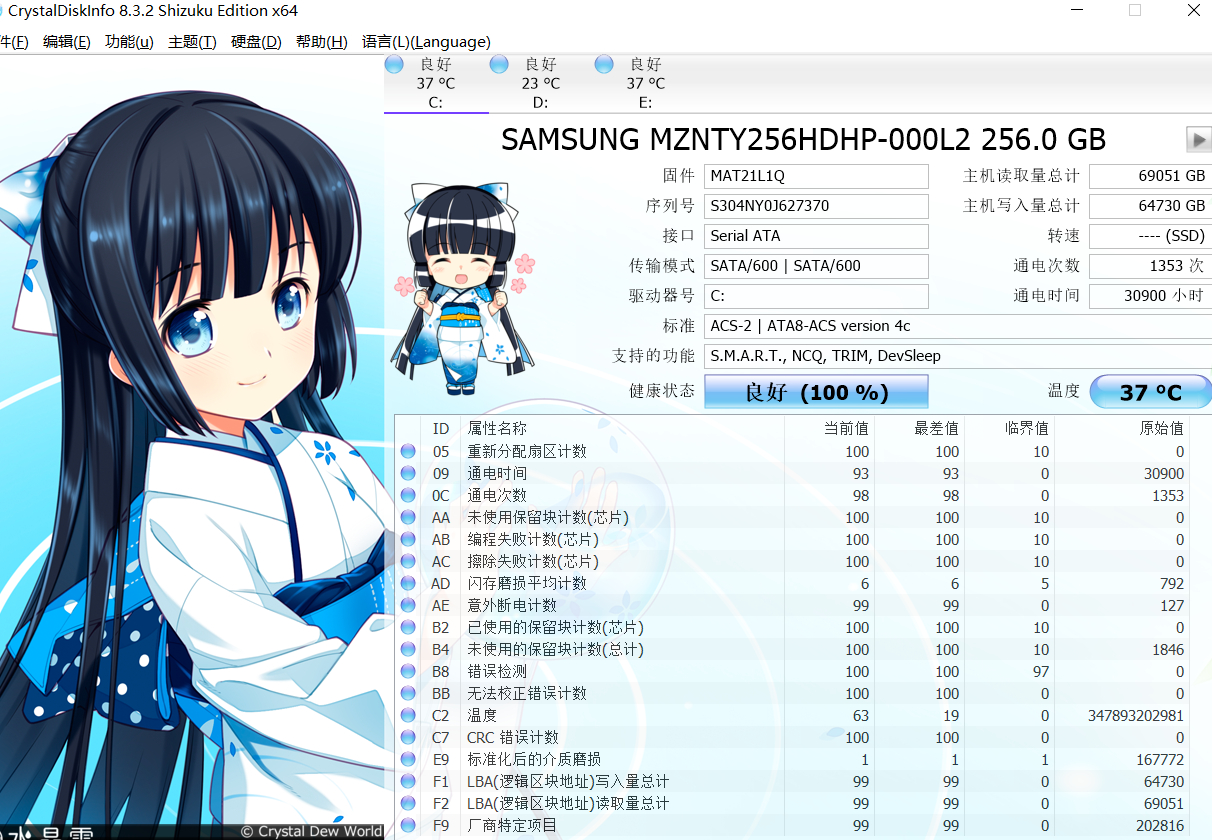Click the chibi Shizuku character image

[x=462, y=290]
